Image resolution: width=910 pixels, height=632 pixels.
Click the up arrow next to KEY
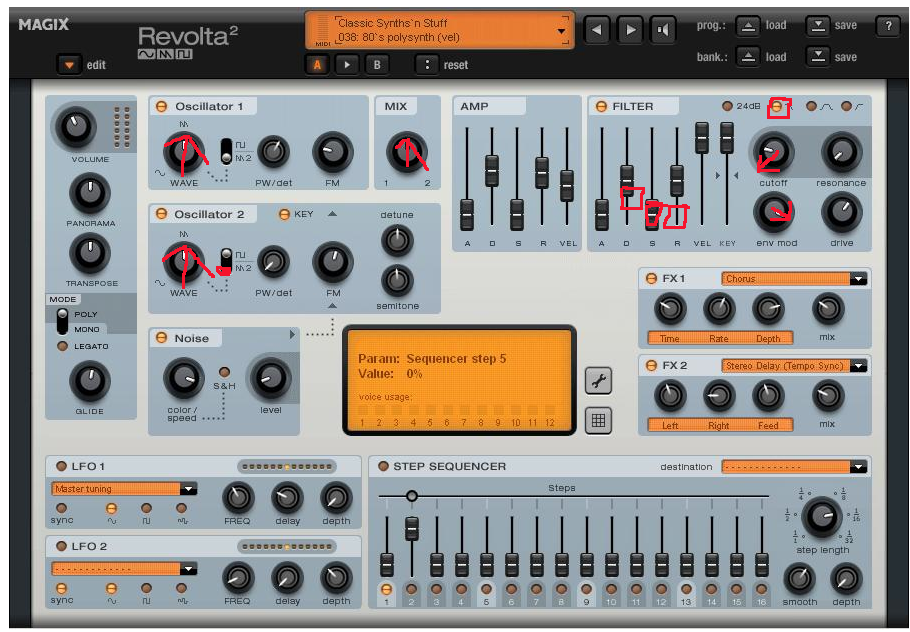pos(332,214)
